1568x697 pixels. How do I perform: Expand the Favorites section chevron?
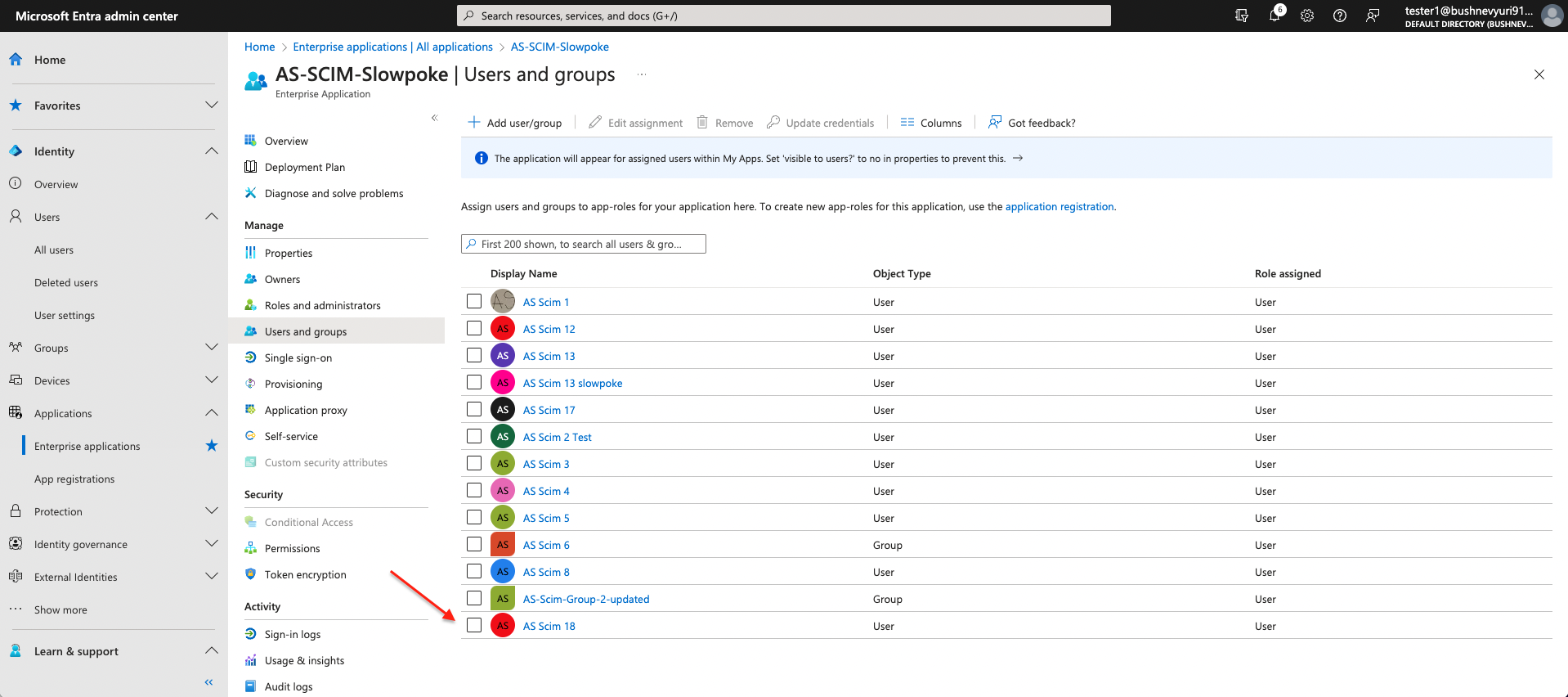(x=212, y=105)
